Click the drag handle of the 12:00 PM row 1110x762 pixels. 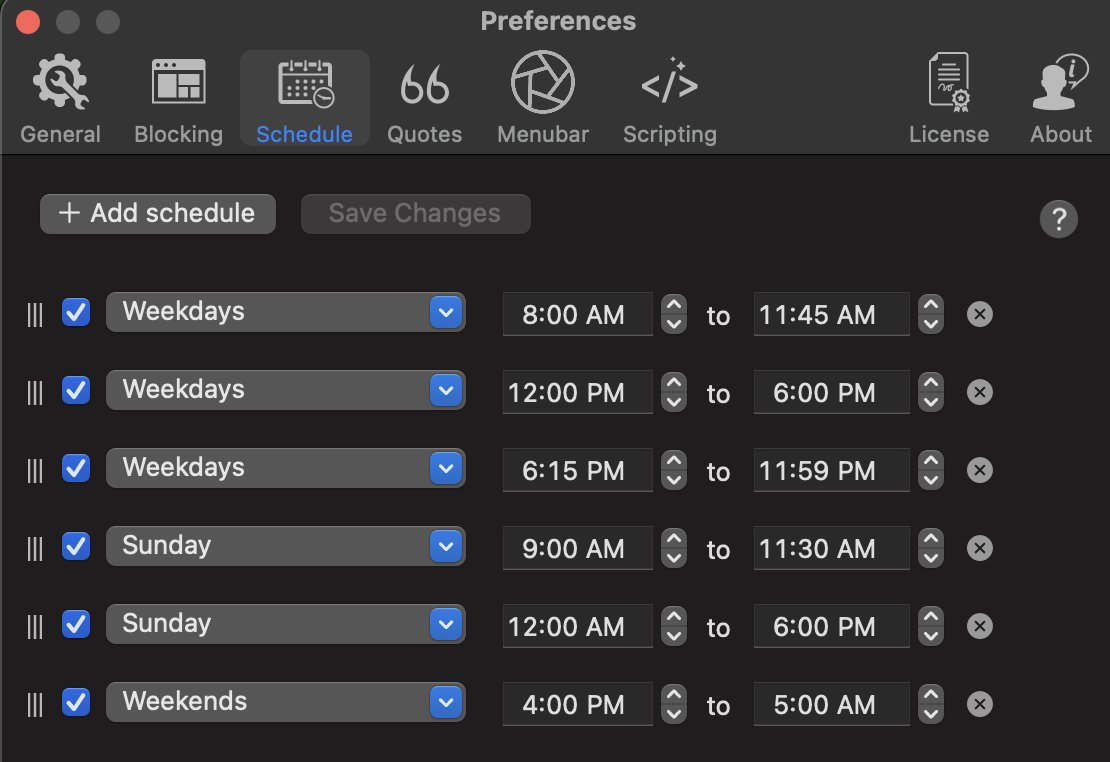point(35,392)
